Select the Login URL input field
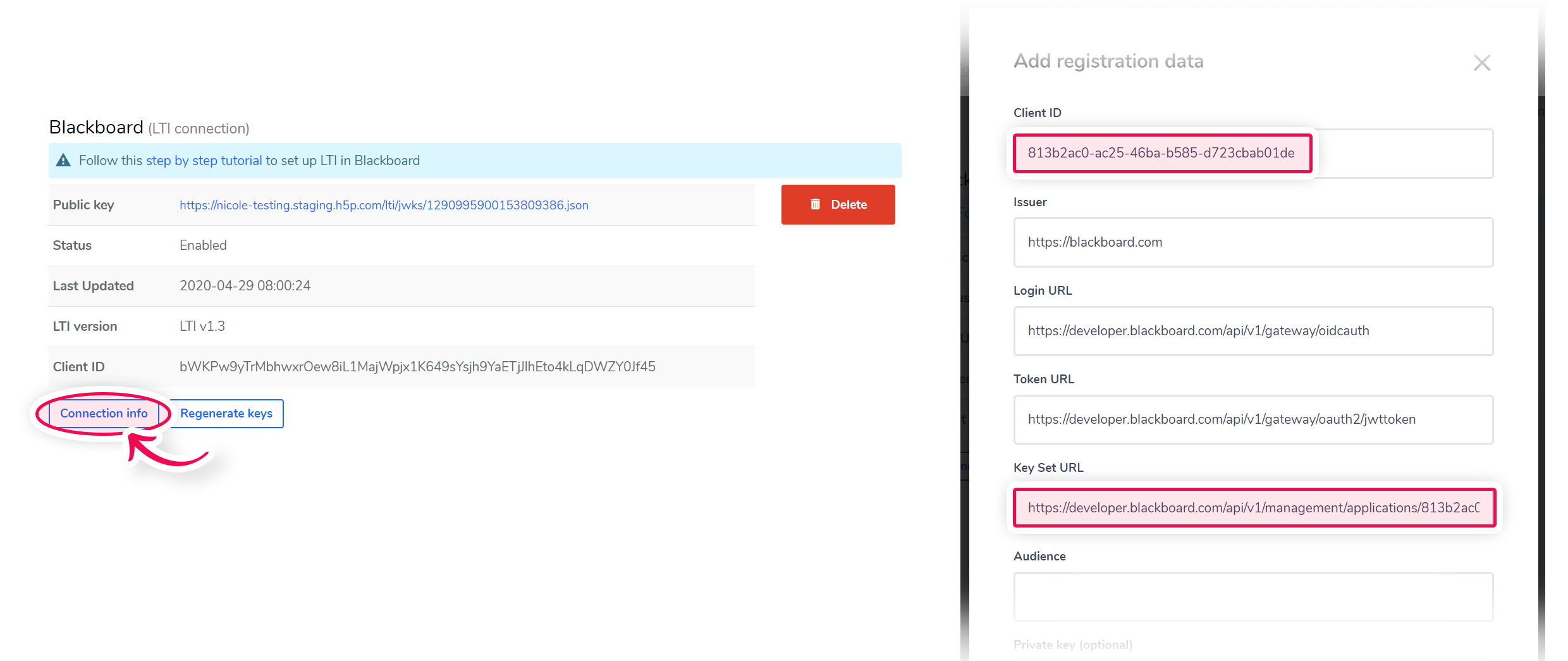The height and width of the screenshot is (661, 1568). pyautogui.click(x=1253, y=331)
